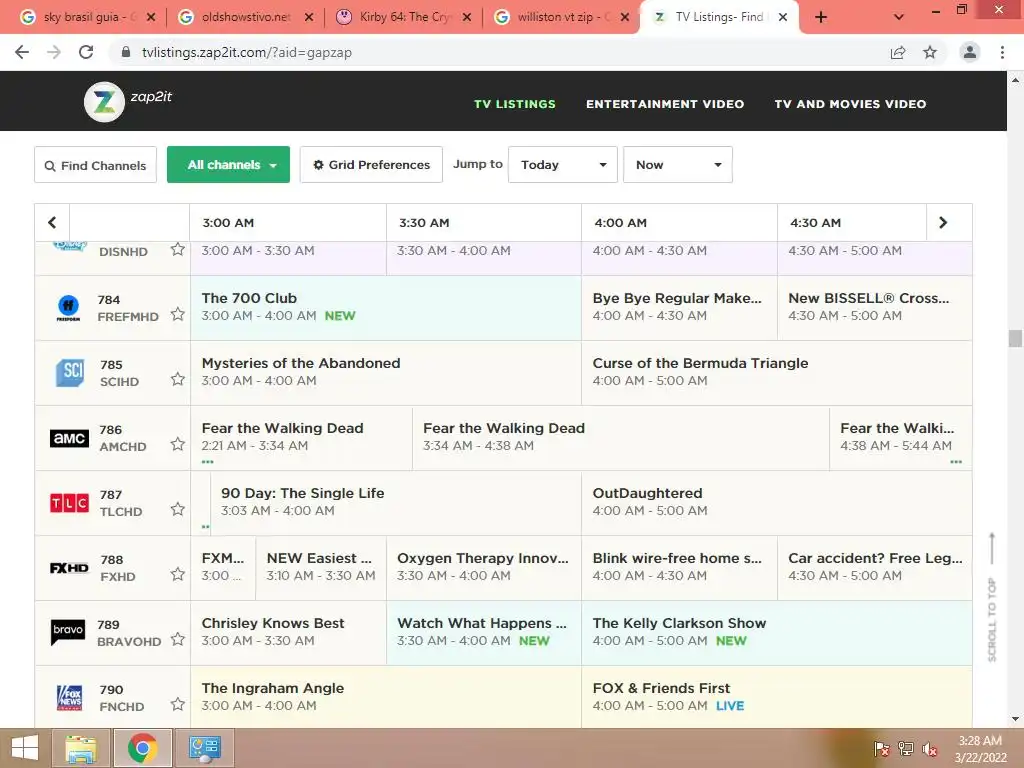Open Windows Start menu
Viewport: 1024px width, 768px height.
25,748
